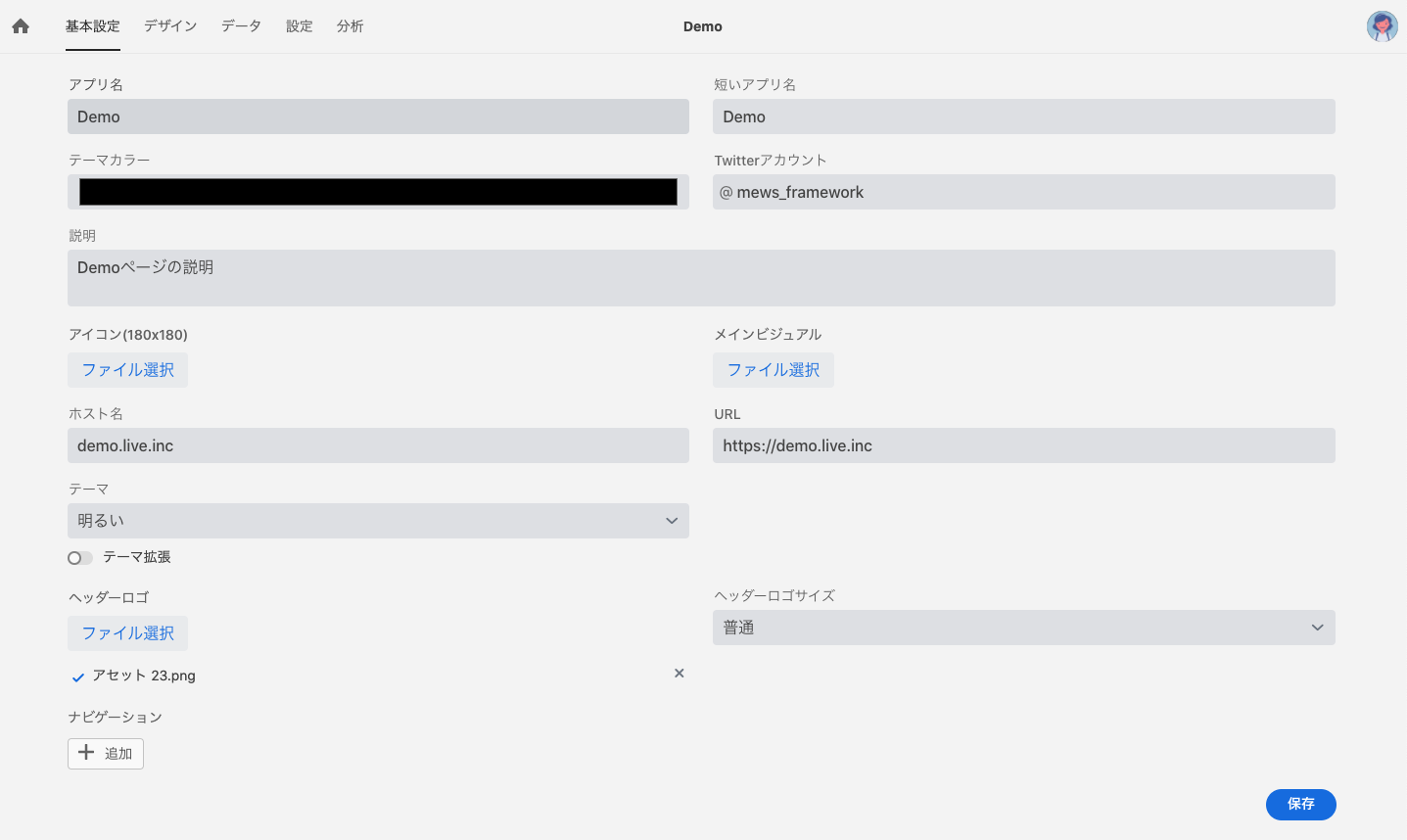
Task: Switch to the データ tab
Action: pyautogui.click(x=241, y=26)
